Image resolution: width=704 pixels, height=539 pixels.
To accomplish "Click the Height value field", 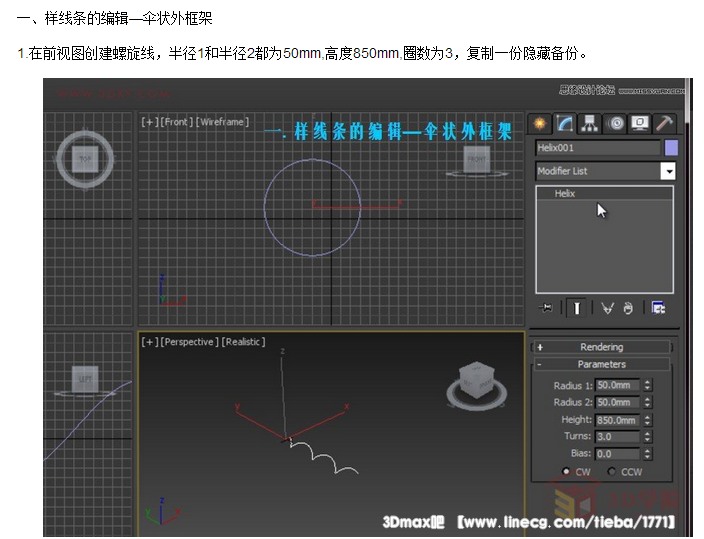I will [617, 420].
